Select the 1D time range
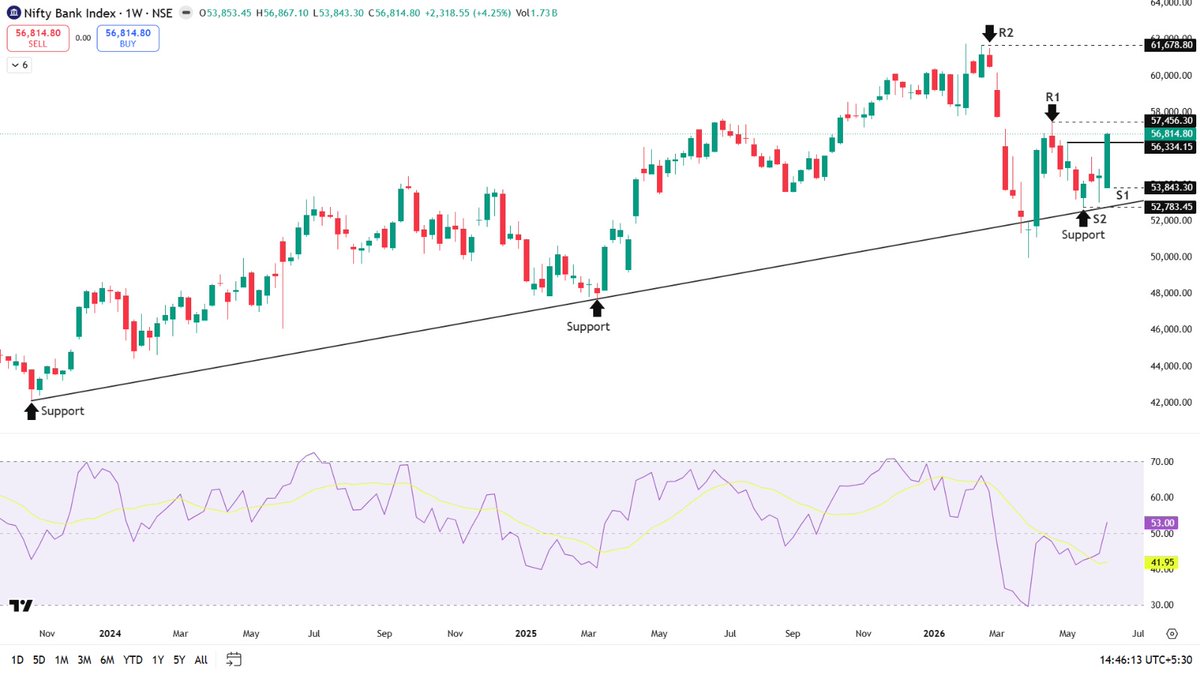The height and width of the screenshot is (675, 1200). coord(18,660)
